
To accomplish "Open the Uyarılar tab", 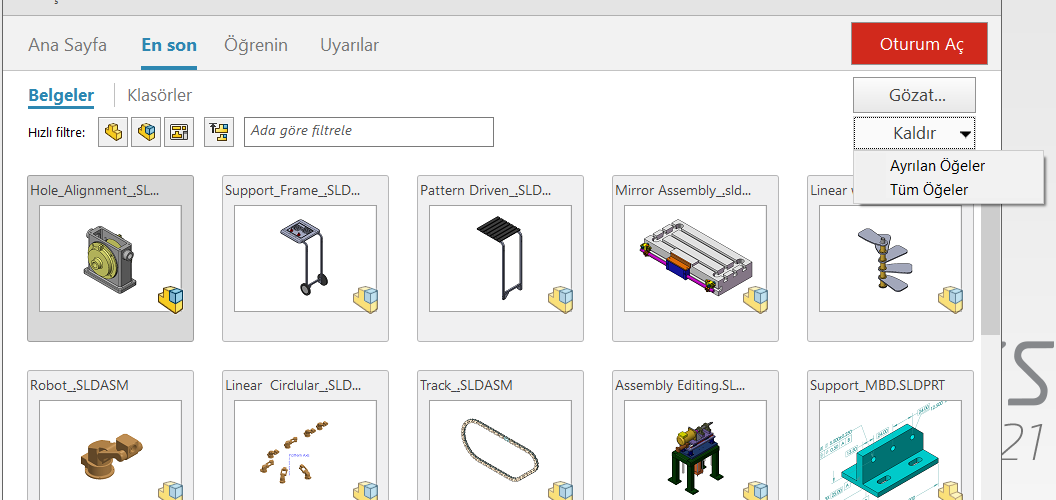I will click(349, 45).
